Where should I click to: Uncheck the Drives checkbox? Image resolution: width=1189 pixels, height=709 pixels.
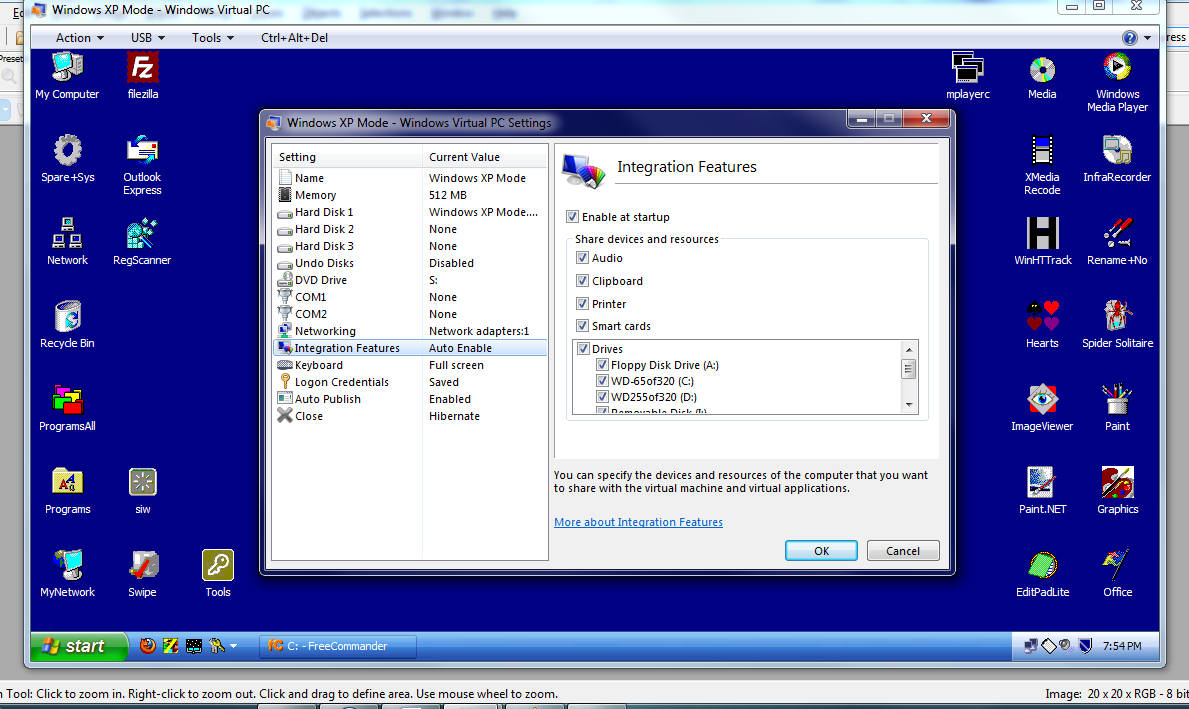tap(583, 349)
